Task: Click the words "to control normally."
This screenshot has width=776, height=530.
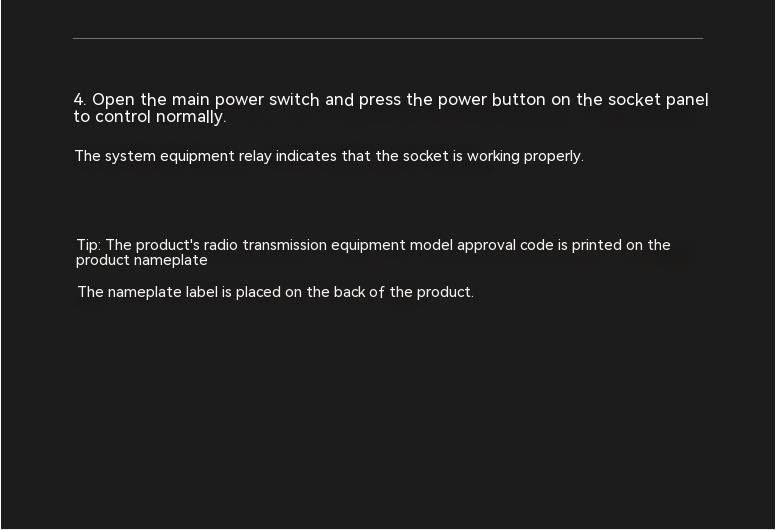Action: point(149,117)
